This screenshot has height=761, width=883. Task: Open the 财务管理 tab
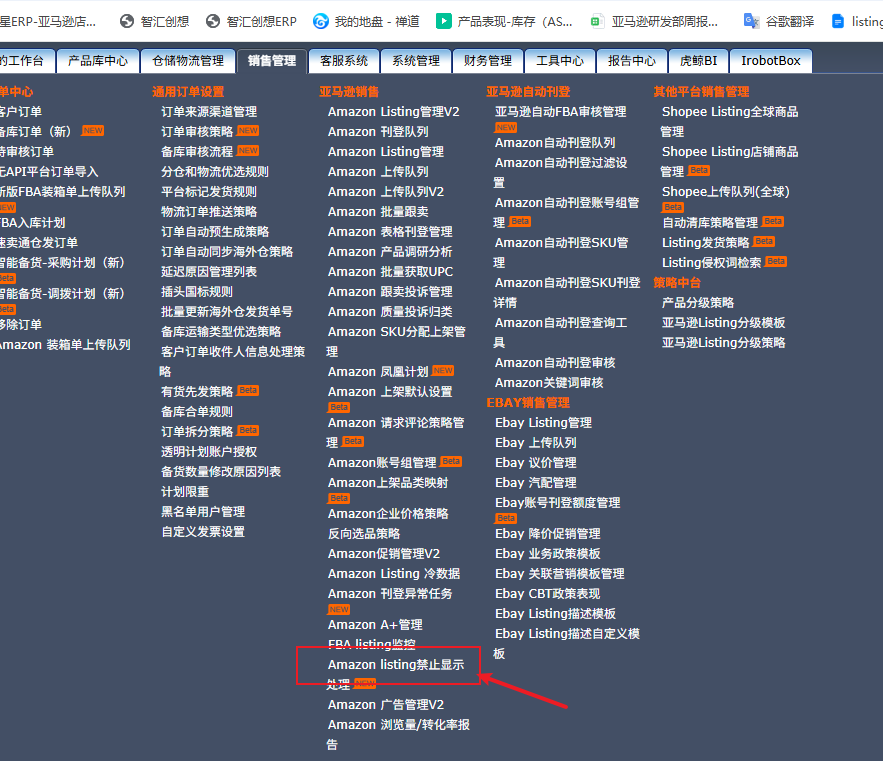(488, 61)
